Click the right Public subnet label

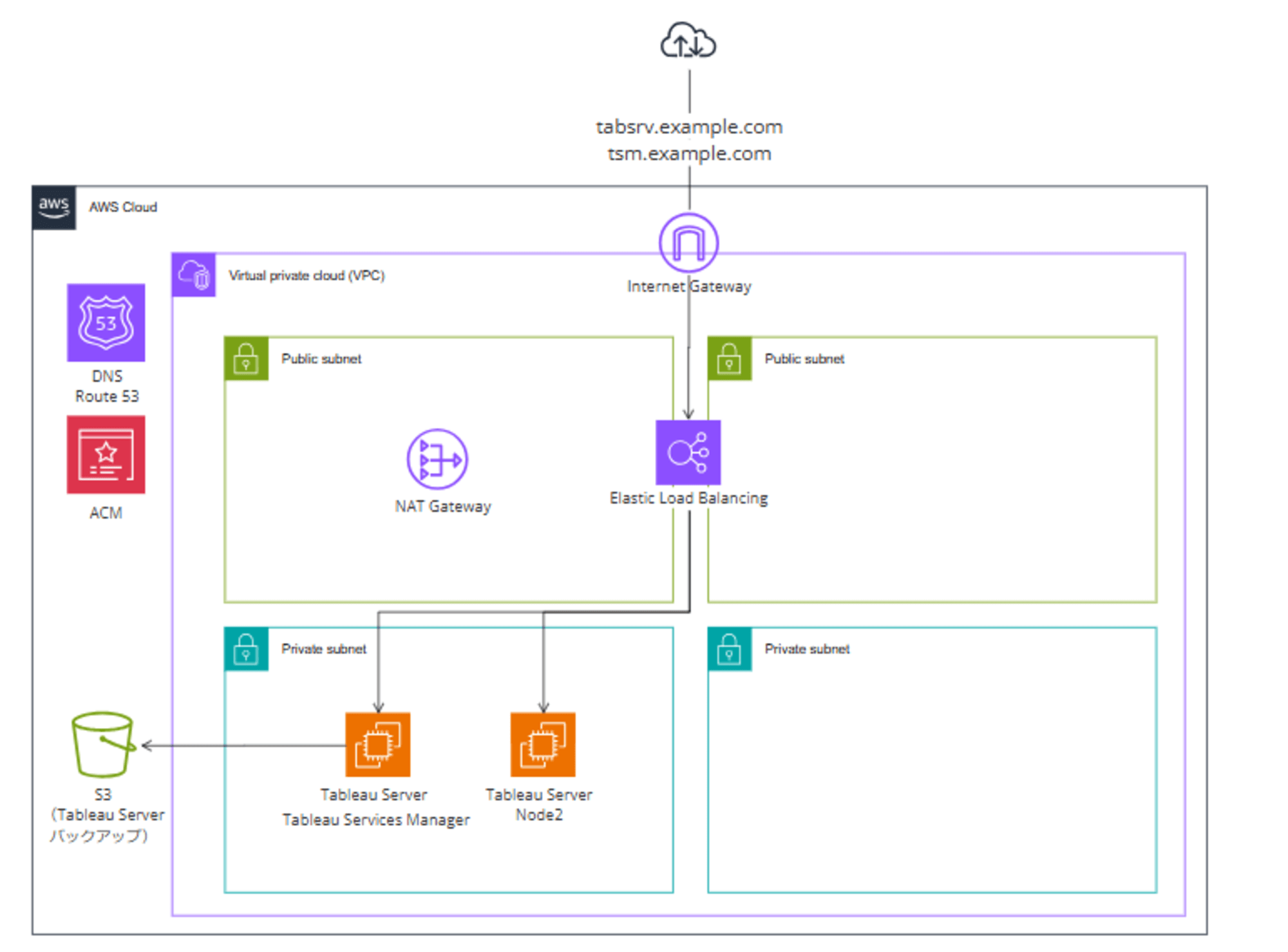[804, 359]
